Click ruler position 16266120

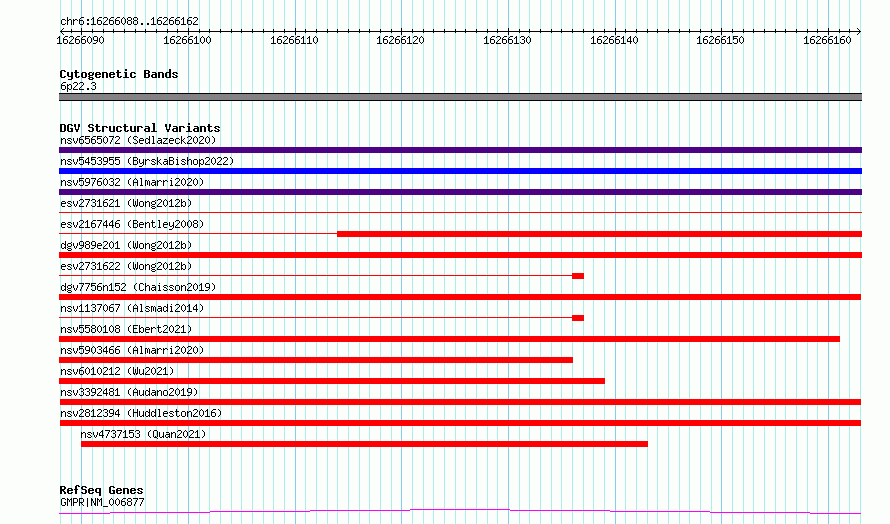tap(400, 40)
